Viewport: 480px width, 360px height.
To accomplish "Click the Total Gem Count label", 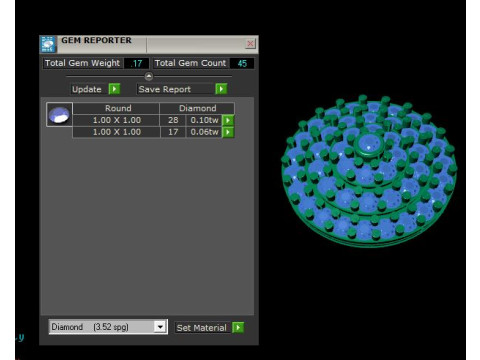I will click(190, 63).
